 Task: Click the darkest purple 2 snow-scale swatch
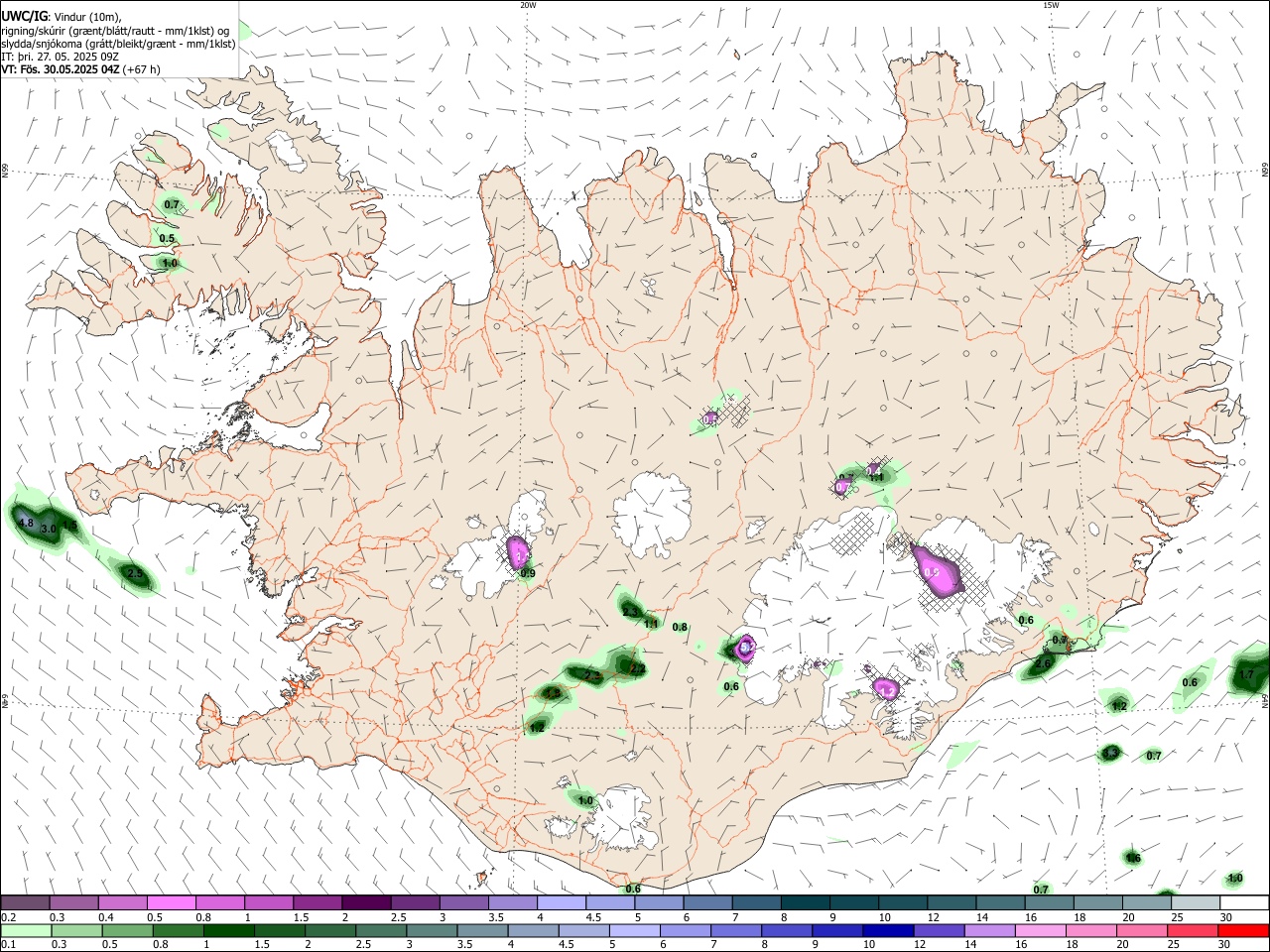pos(365,902)
